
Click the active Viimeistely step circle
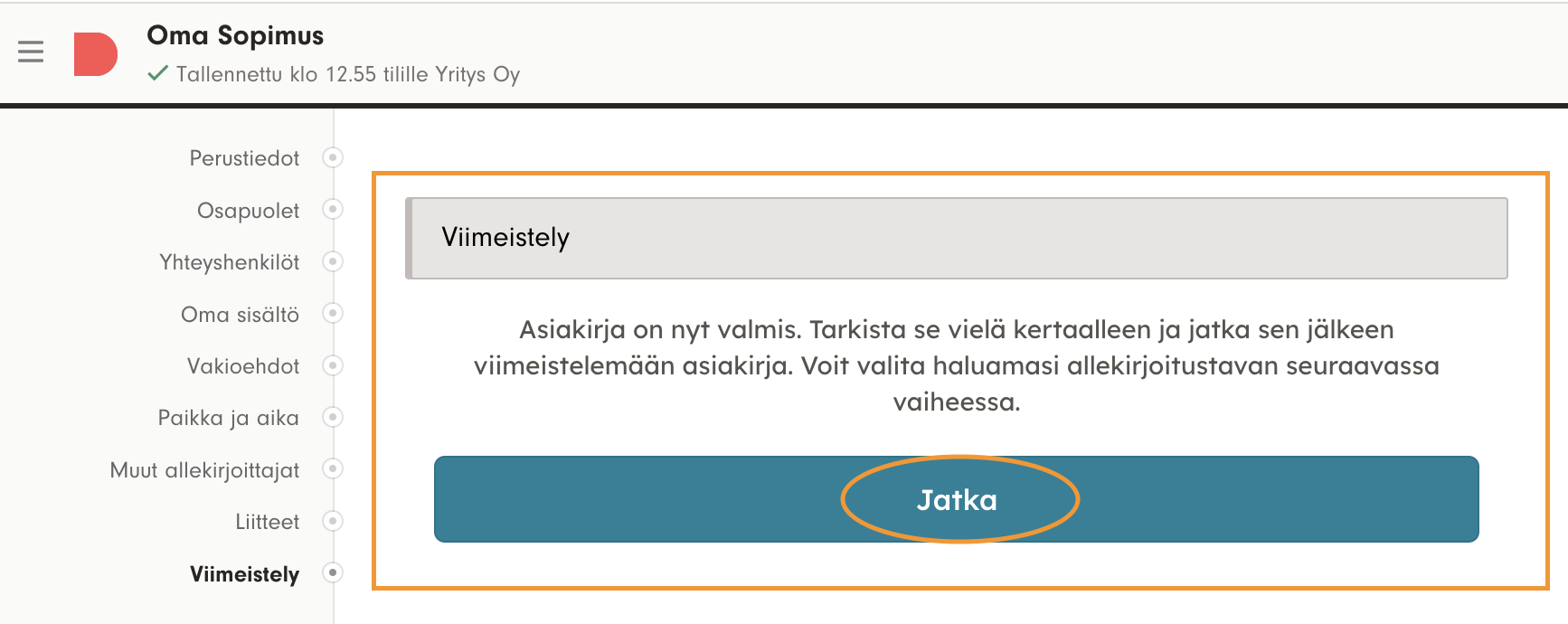[333, 572]
